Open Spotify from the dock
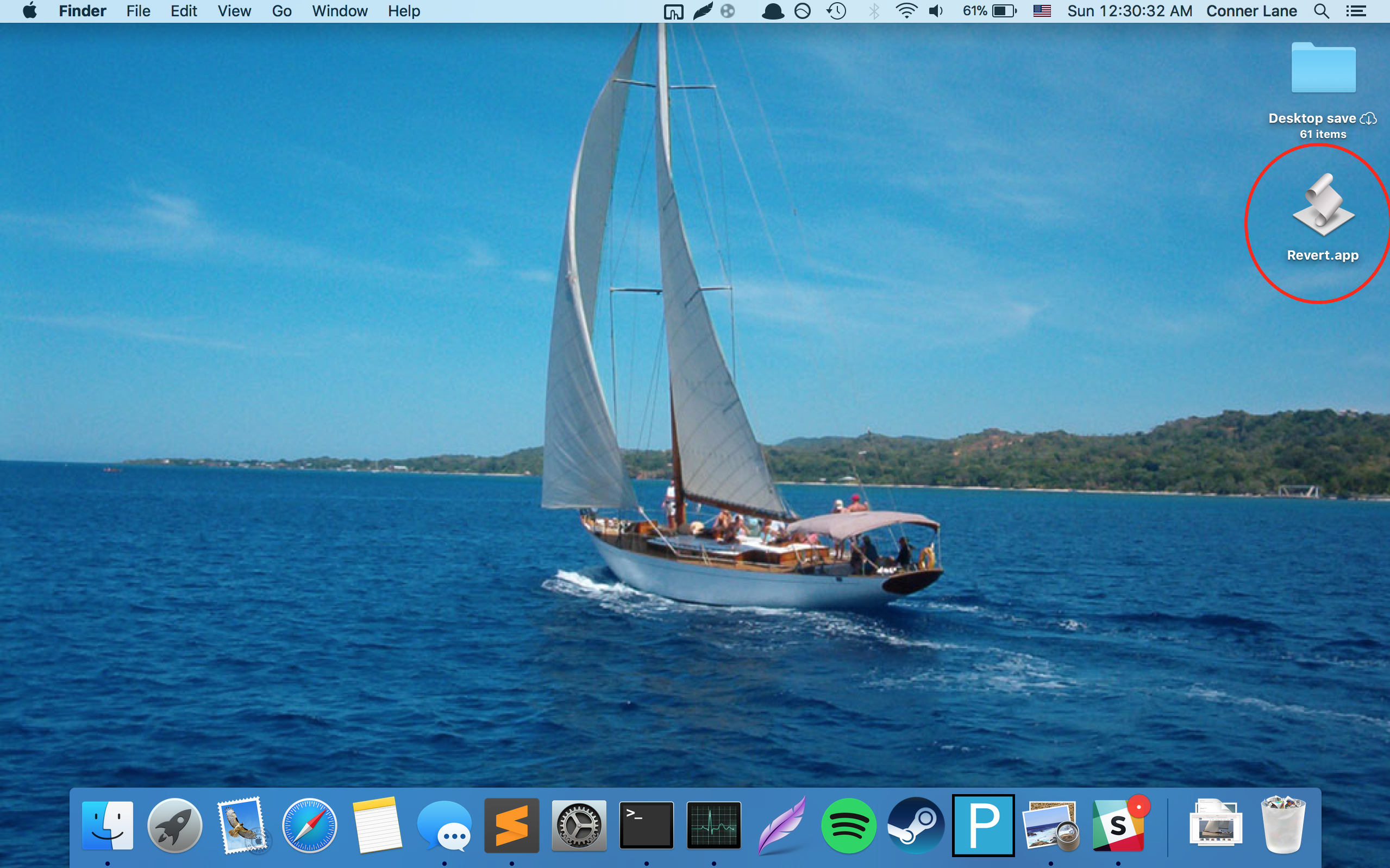The height and width of the screenshot is (868, 1390). click(x=849, y=826)
